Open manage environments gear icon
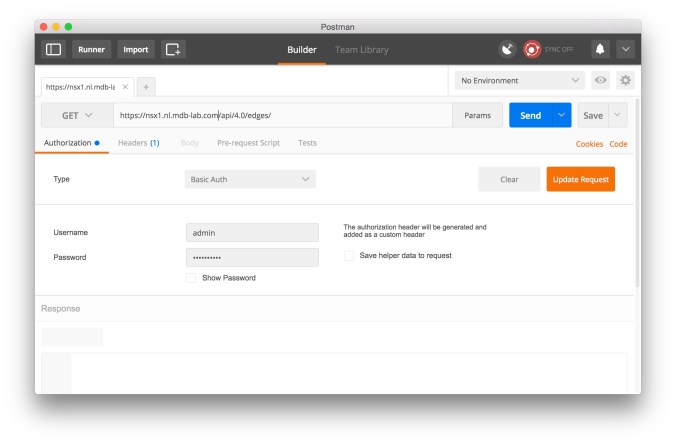Image resolution: width=676 pixels, height=444 pixels. pos(626,80)
